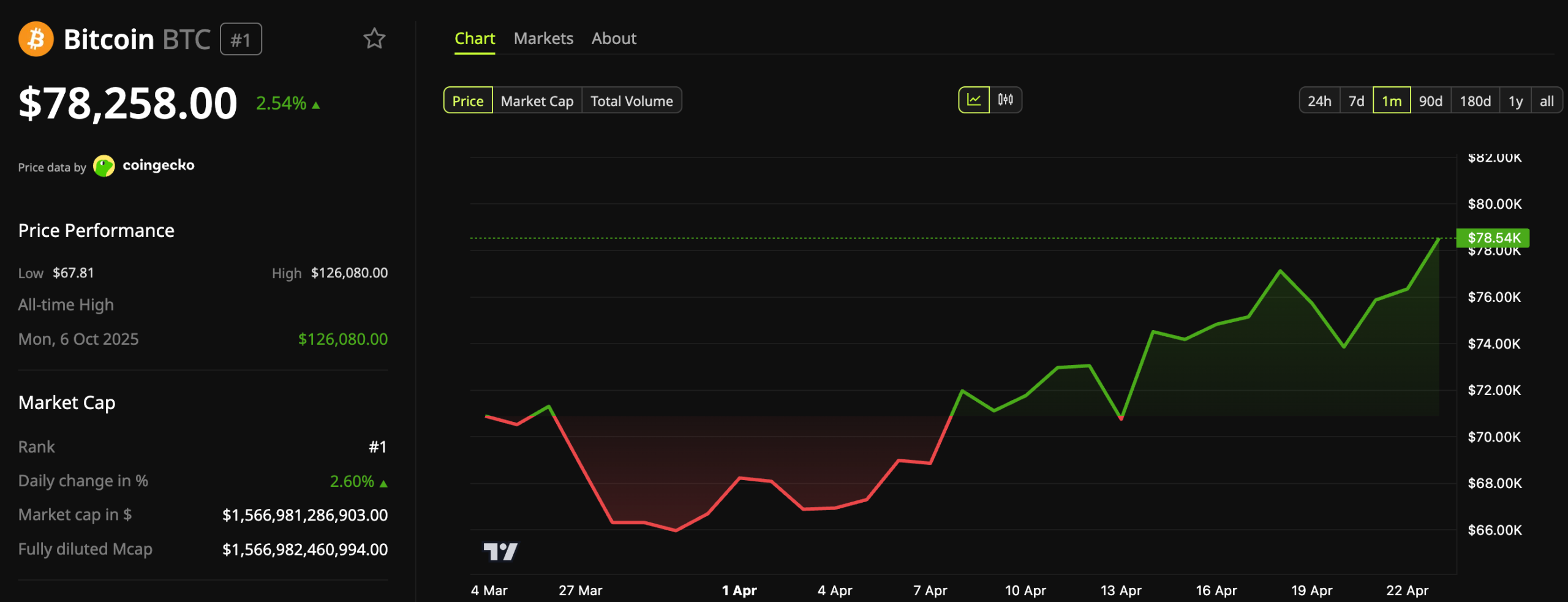This screenshot has width=1568, height=602.
Task: Toggle the Market Cap chart view
Action: point(537,100)
